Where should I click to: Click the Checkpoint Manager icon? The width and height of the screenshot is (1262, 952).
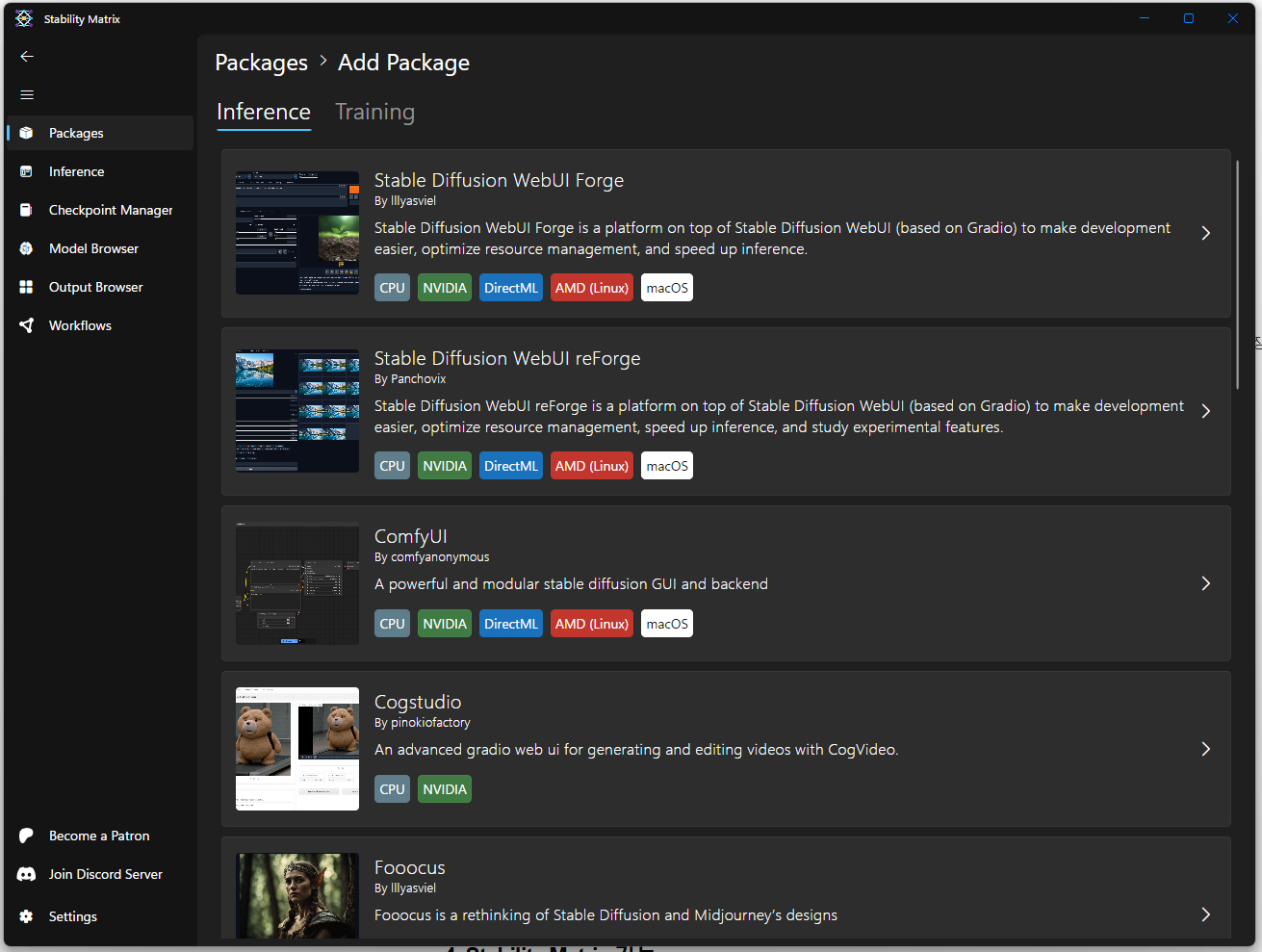click(x=27, y=210)
